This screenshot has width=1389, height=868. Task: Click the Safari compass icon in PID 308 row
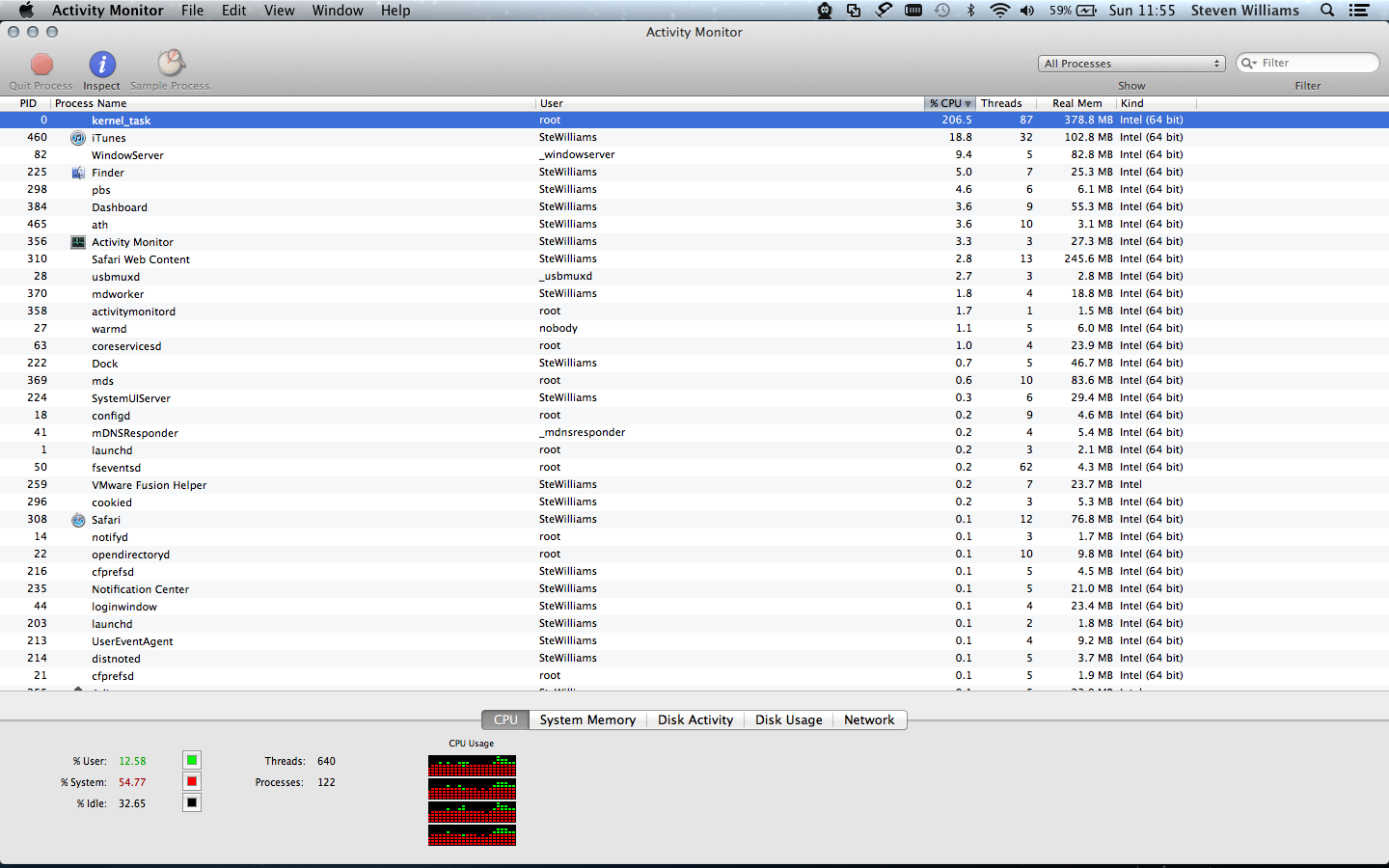78,520
